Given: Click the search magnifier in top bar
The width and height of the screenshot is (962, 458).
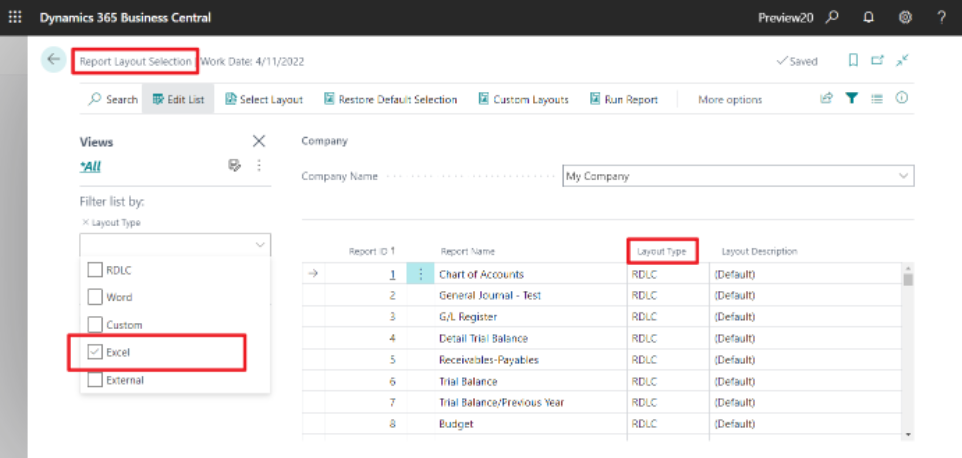Looking at the screenshot, I should coord(831,17).
